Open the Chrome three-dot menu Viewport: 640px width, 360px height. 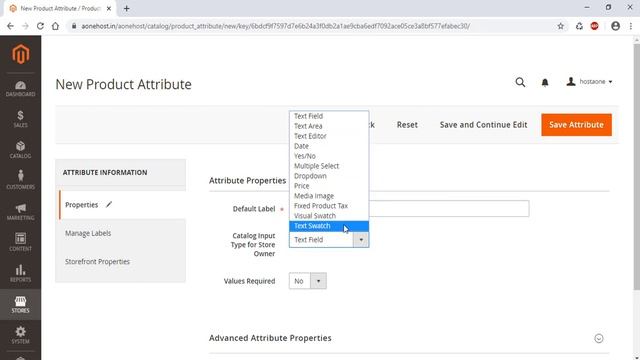pos(631,26)
